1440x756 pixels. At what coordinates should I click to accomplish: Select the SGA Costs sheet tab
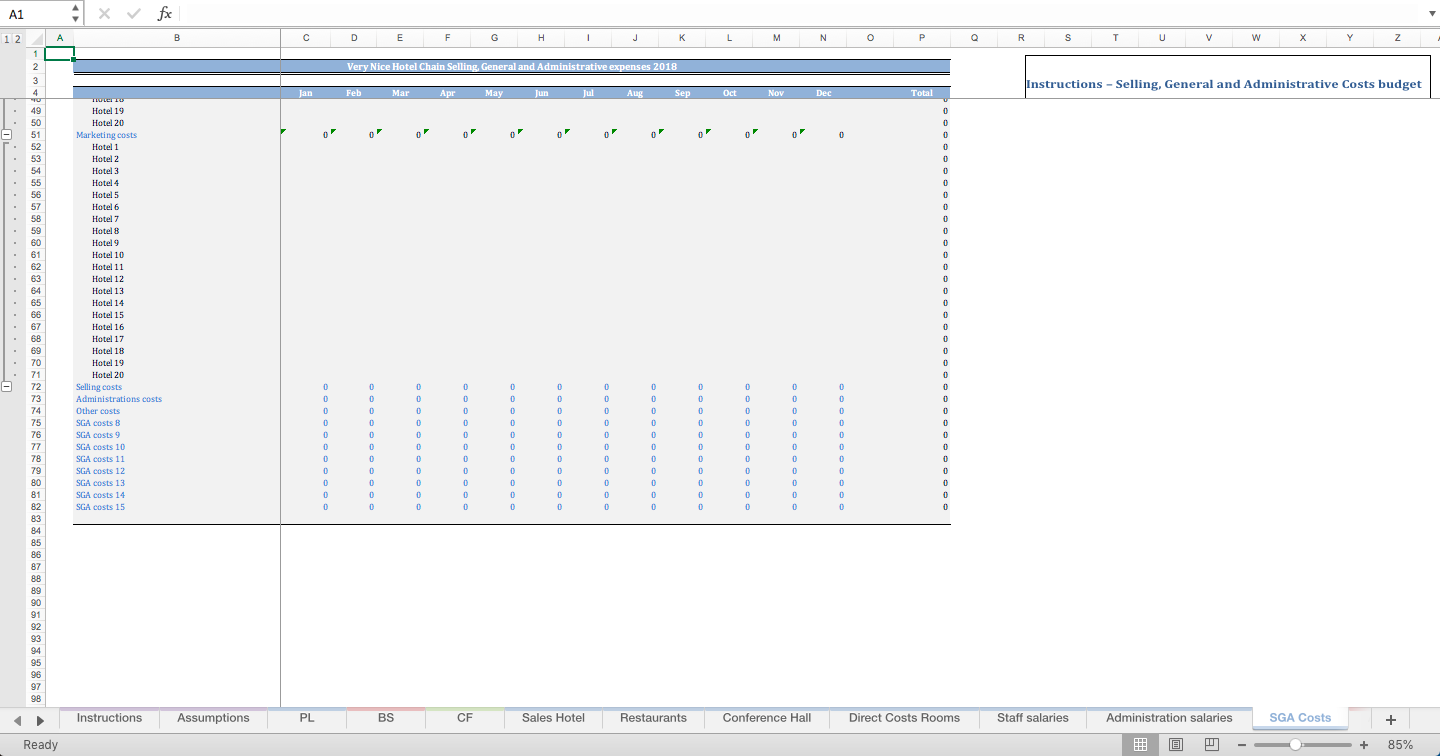1300,718
